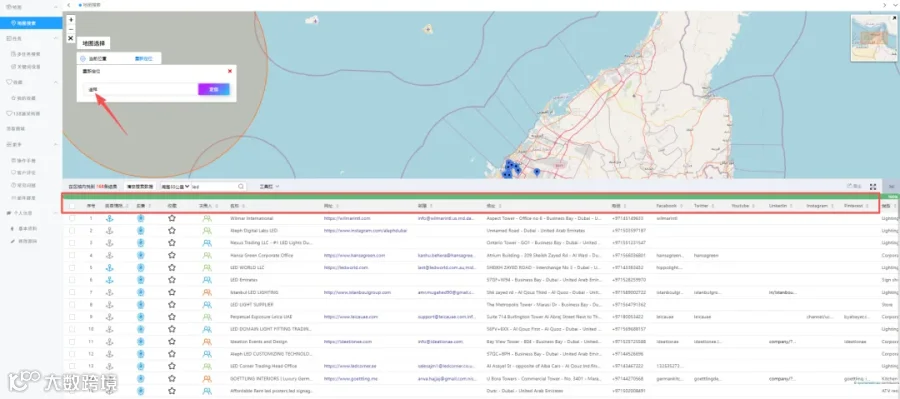This screenshot has height=399, width=900.
Task: Click the back arrow at the top left
Action: coord(69,5)
